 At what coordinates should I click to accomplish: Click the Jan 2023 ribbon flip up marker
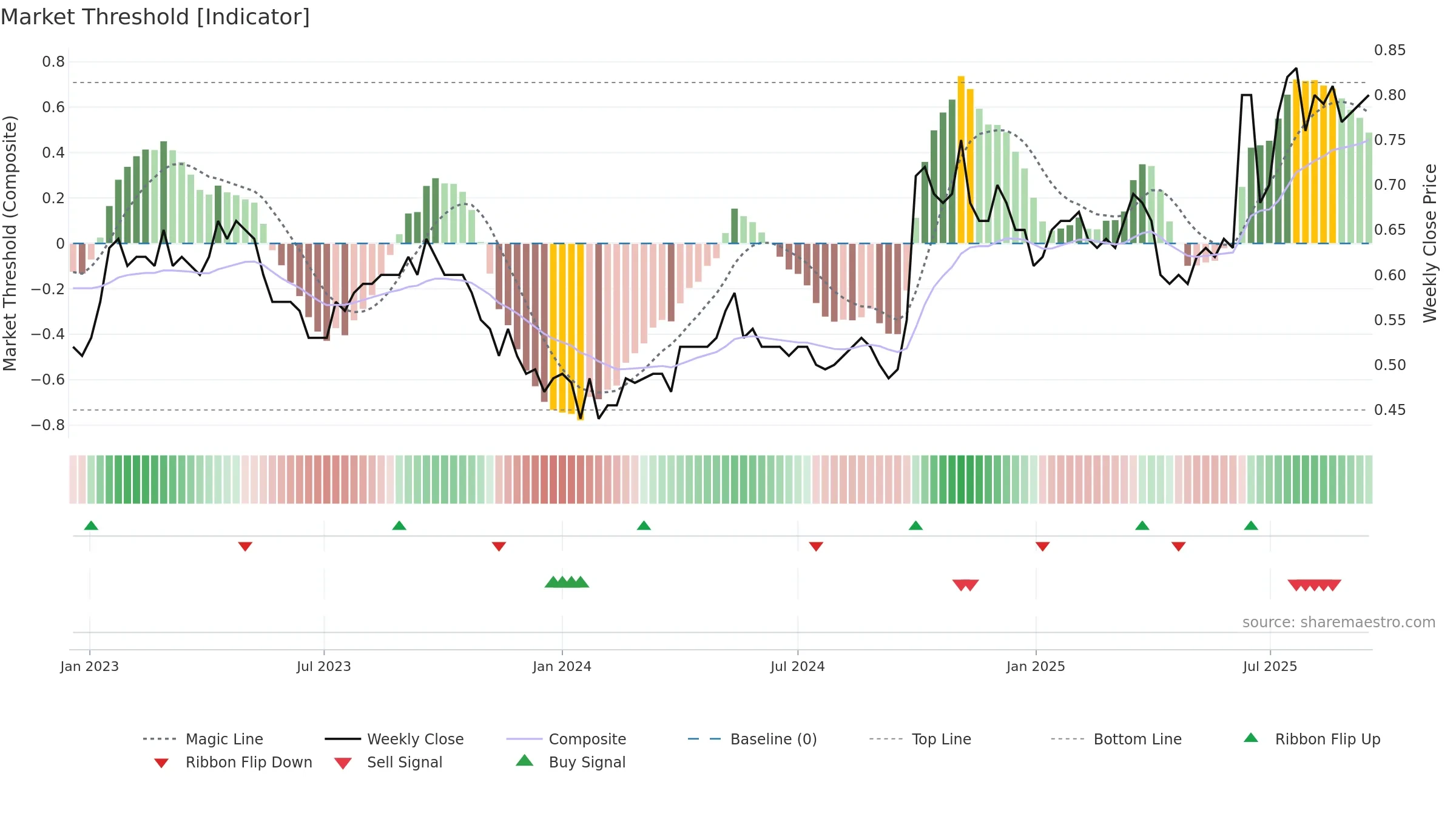[91, 525]
